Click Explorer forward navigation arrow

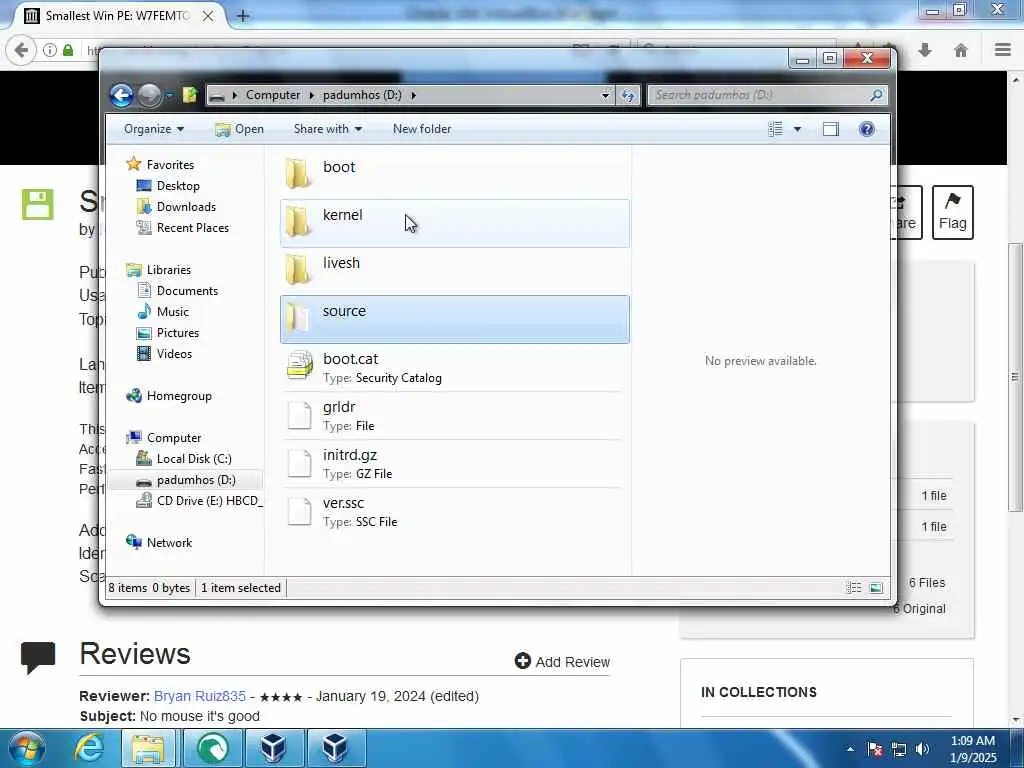tap(150, 95)
